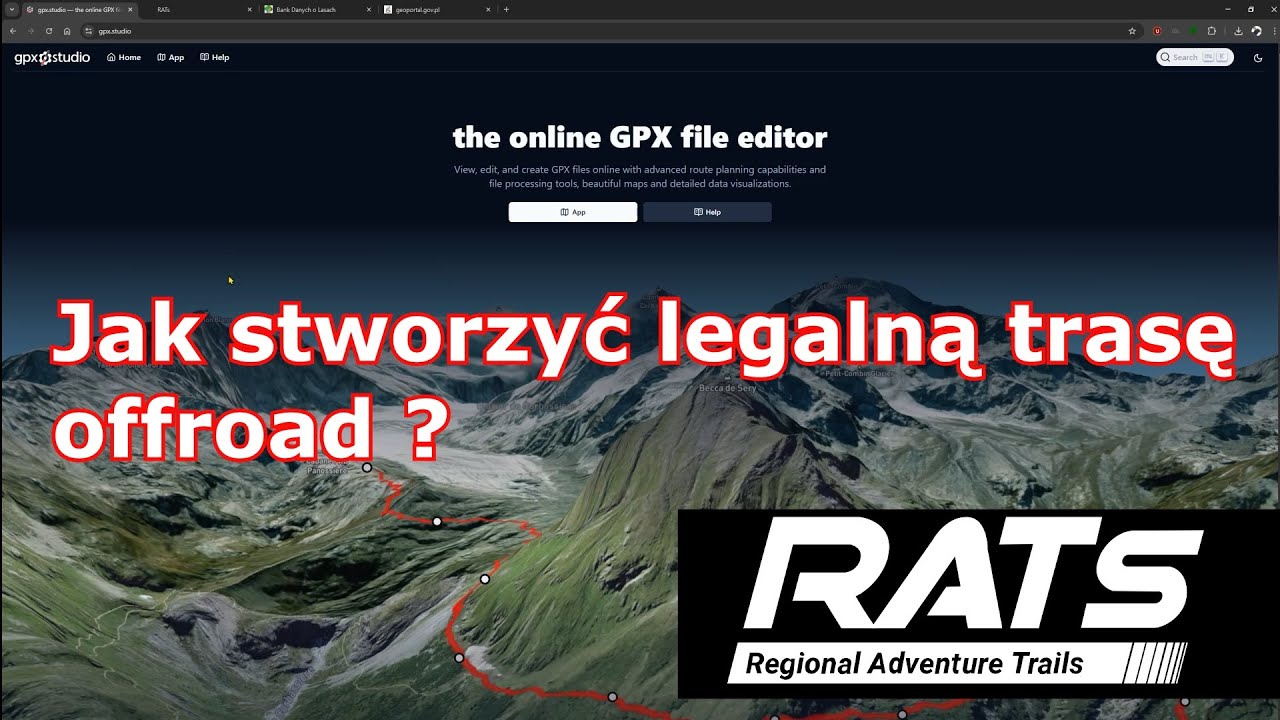The image size is (1280, 720).
Task: Switch to the gpx.studio browser tab
Action: pyautogui.click(x=78, y=9)
